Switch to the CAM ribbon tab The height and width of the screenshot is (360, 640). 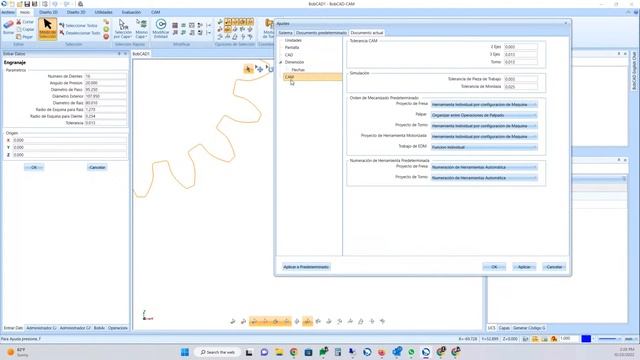tap(156, 12)
